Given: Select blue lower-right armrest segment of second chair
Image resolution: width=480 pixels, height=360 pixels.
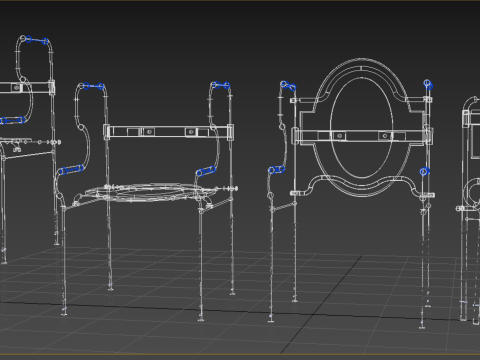Looking at the screenshot, I should (206, 171).
